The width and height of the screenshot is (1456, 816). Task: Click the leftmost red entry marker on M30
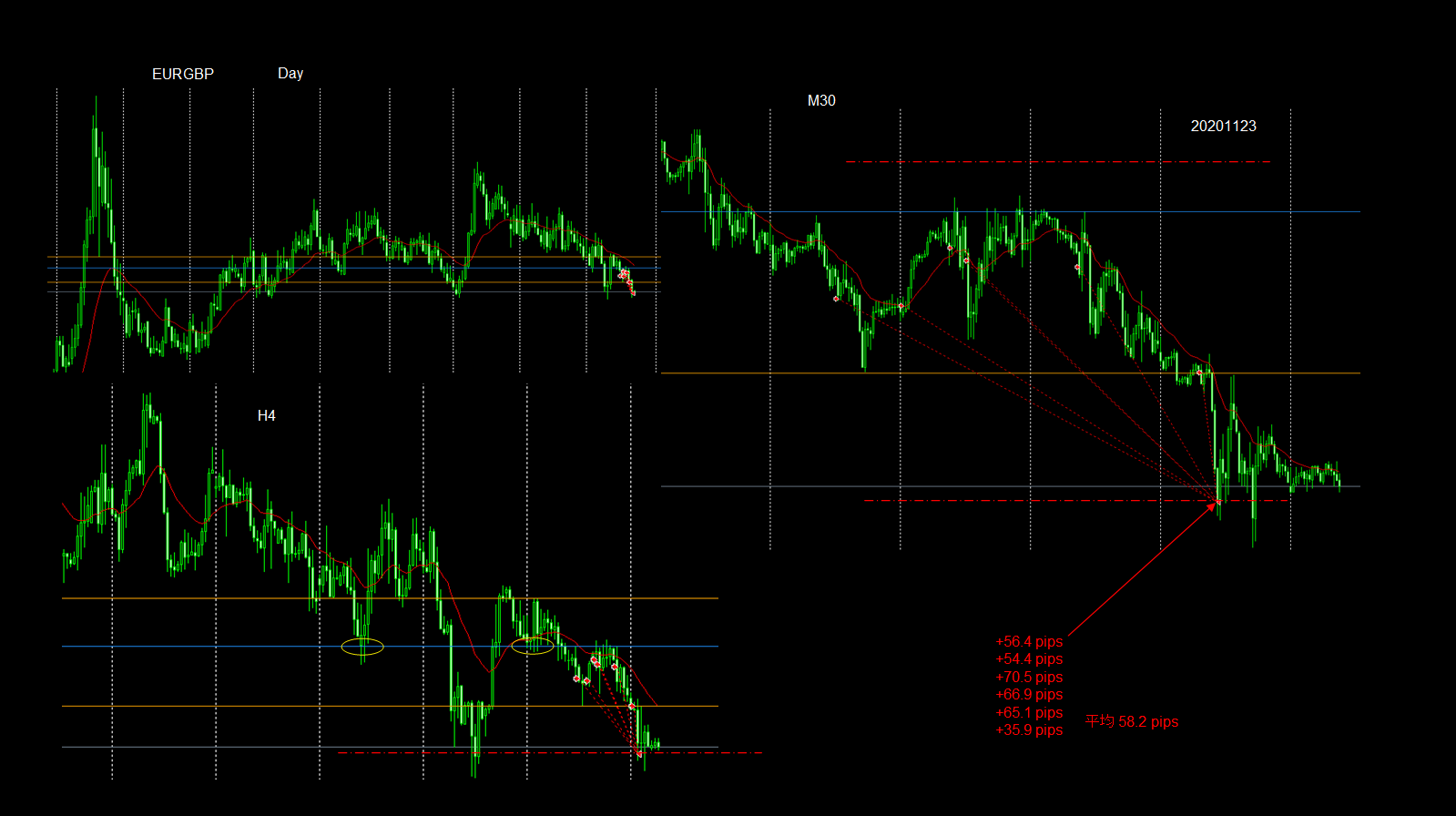(836, 299)
